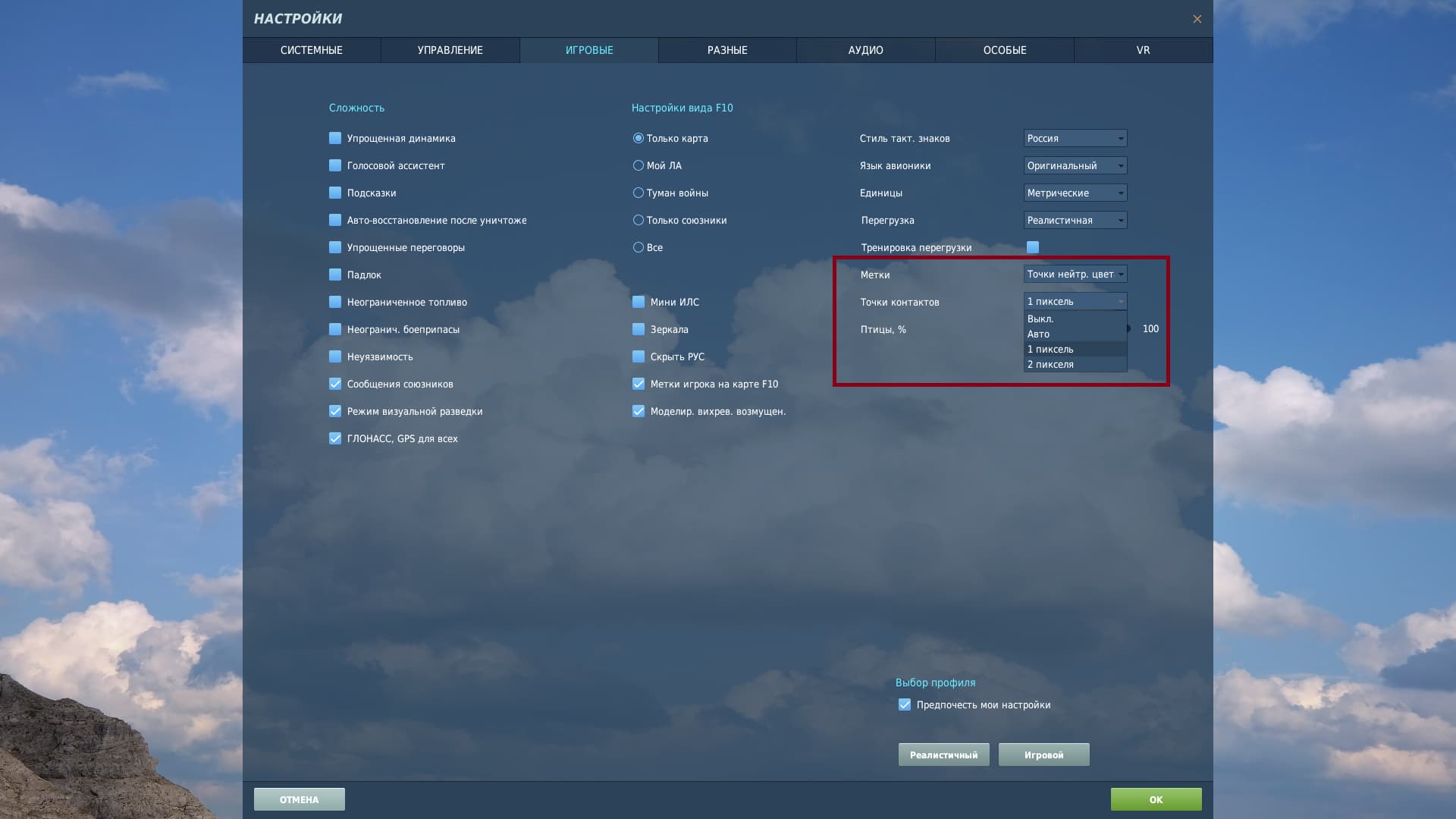
Task: Uncheck ГЛОНАСС, GPS для всех
Action: point(335,438)
